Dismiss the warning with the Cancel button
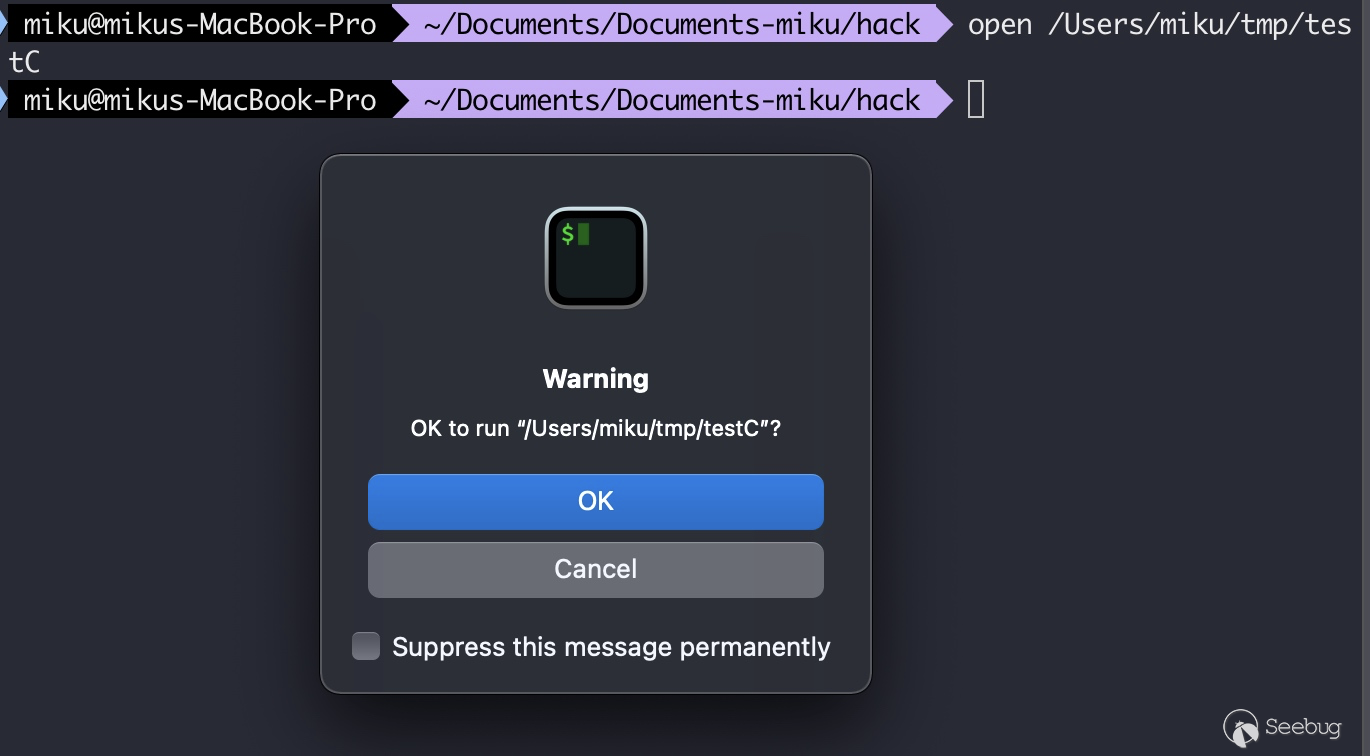The image size is (1370, 756). (596, 569)
